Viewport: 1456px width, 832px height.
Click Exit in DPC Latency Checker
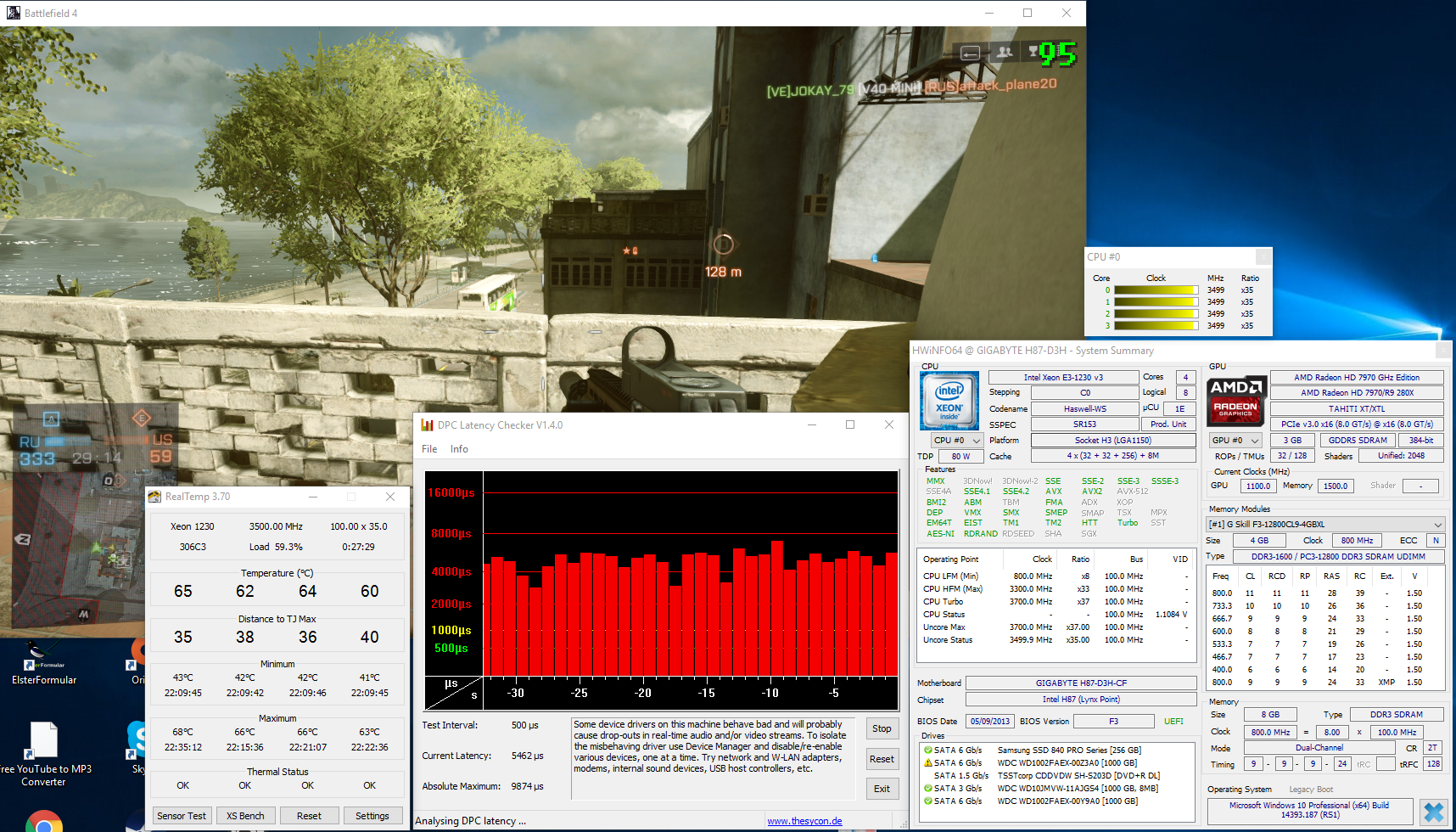click(882, 789)
